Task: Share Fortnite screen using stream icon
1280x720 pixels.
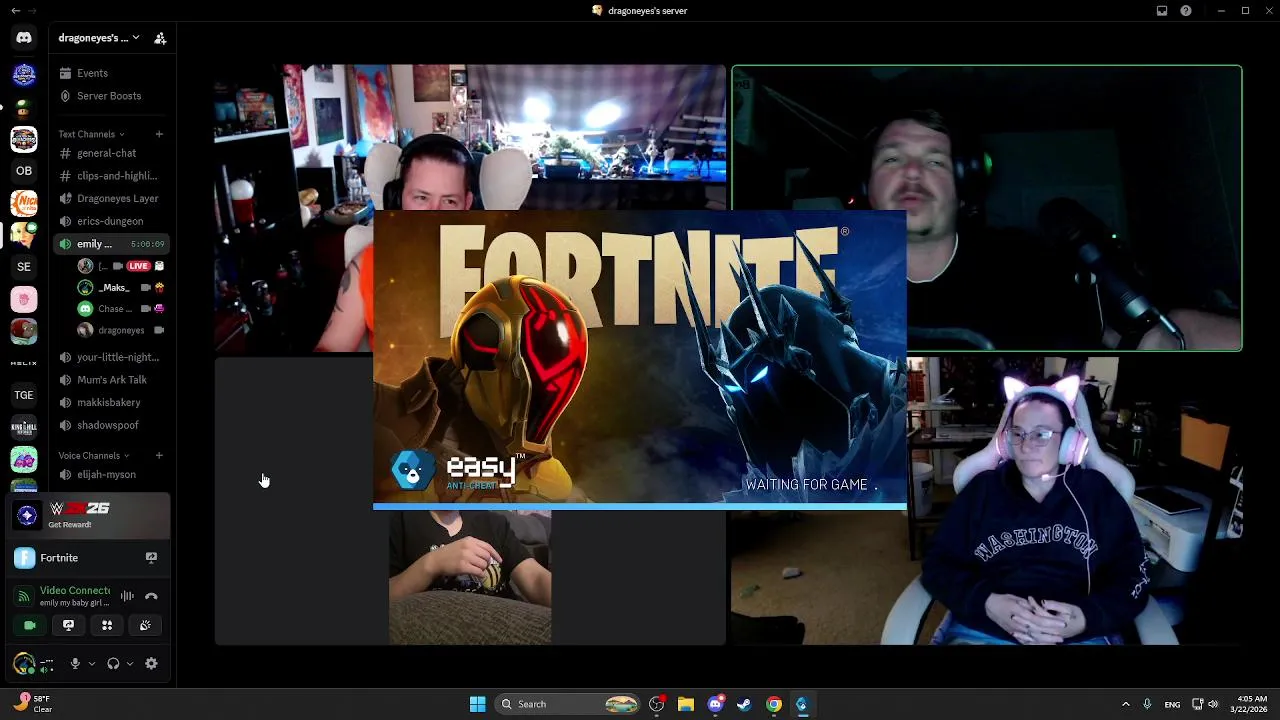Action: click(151, 557)
